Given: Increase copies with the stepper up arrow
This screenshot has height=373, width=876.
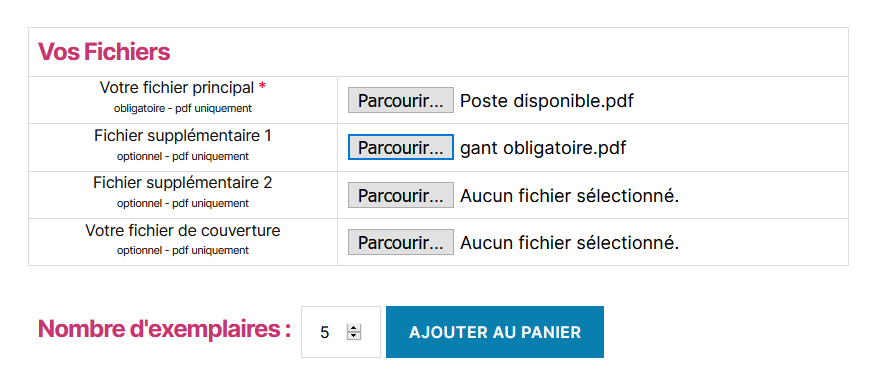Looking at the screenshot, I should click(x=354, y=328).
